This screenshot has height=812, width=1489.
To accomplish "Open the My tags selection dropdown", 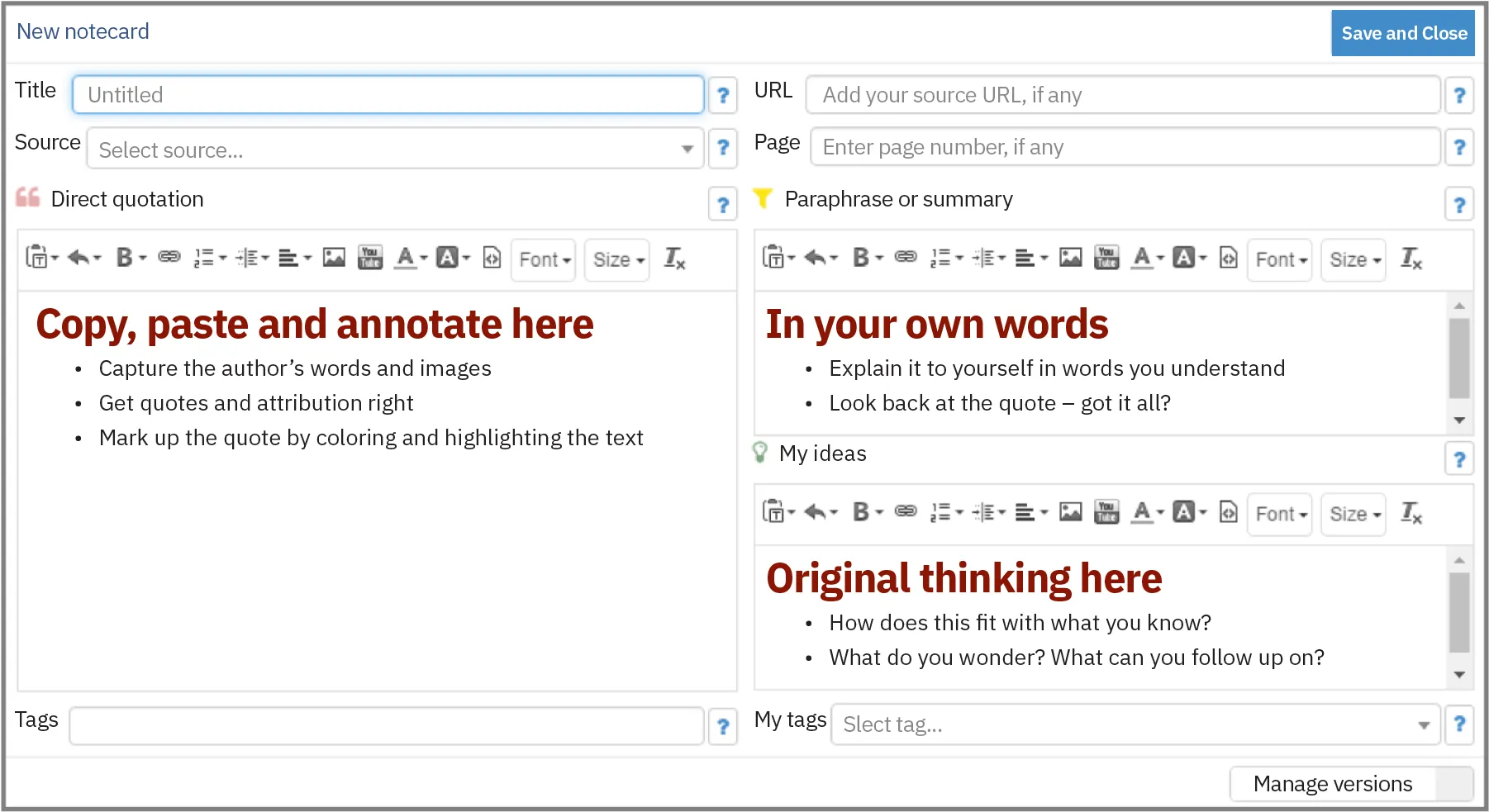I will point(1424,724).
